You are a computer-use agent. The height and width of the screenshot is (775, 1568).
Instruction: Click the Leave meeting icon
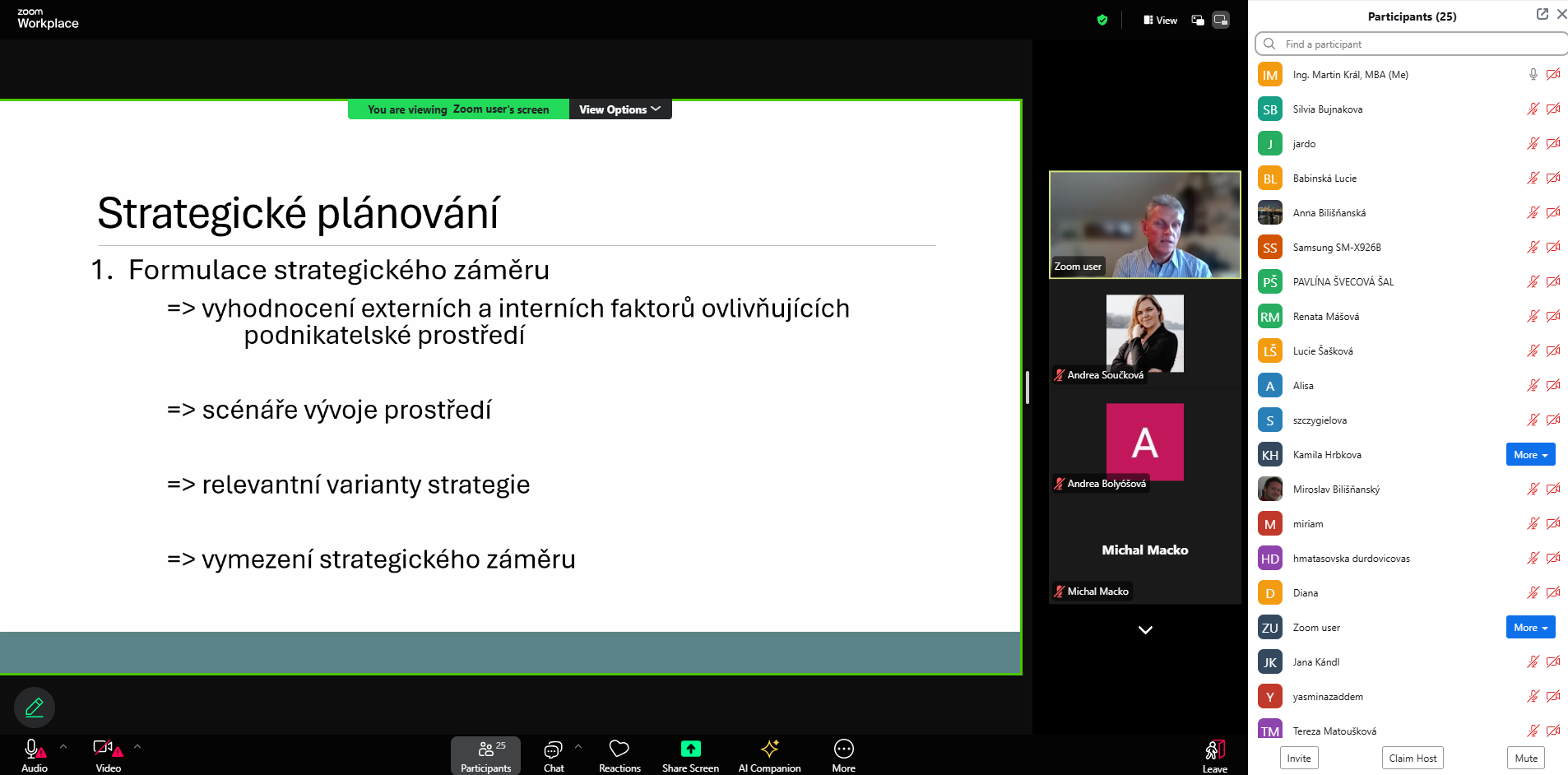(1214, 750)
